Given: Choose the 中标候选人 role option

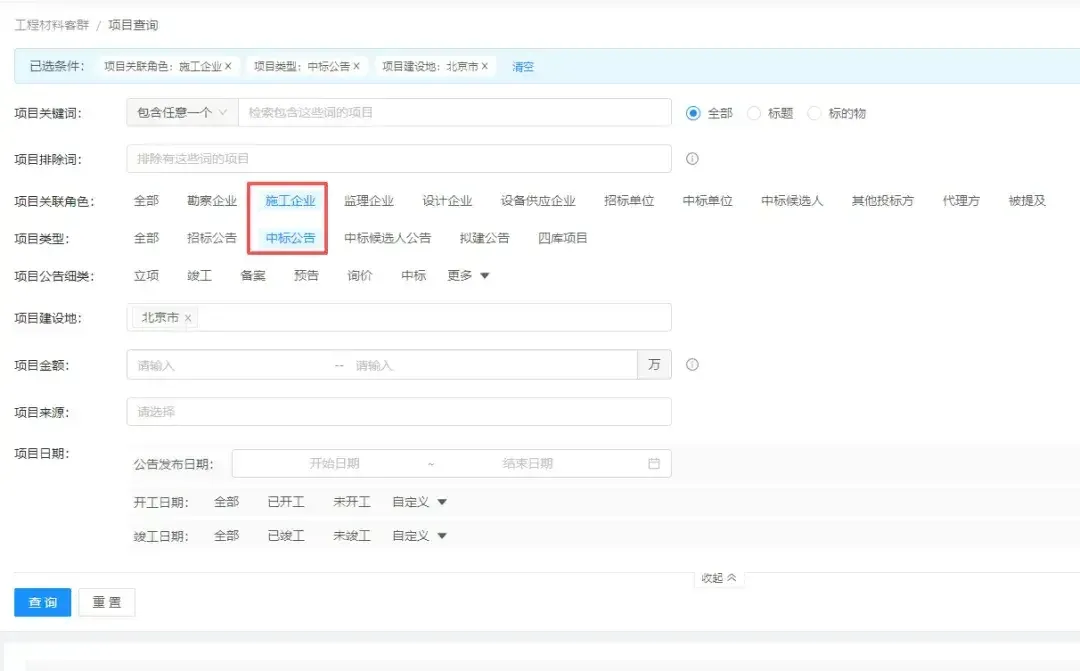Looking at the screenshot, I should tap(792, 200).
